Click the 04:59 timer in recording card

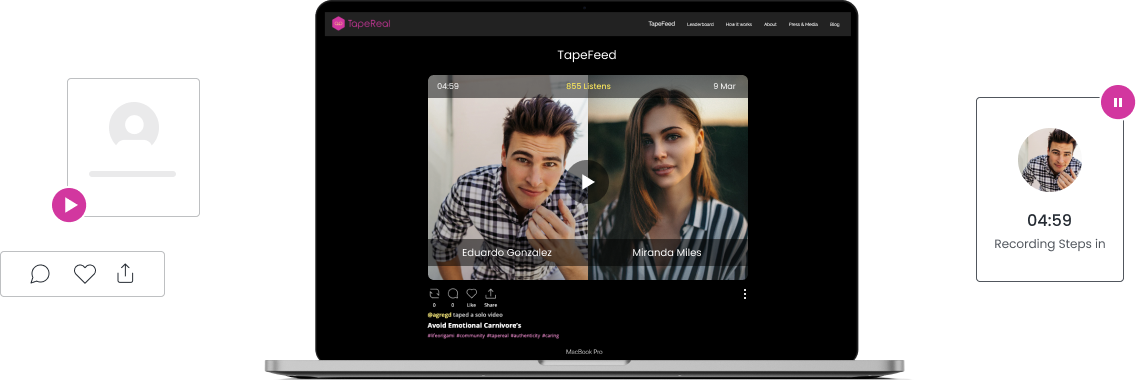(x=1049, y=220)
